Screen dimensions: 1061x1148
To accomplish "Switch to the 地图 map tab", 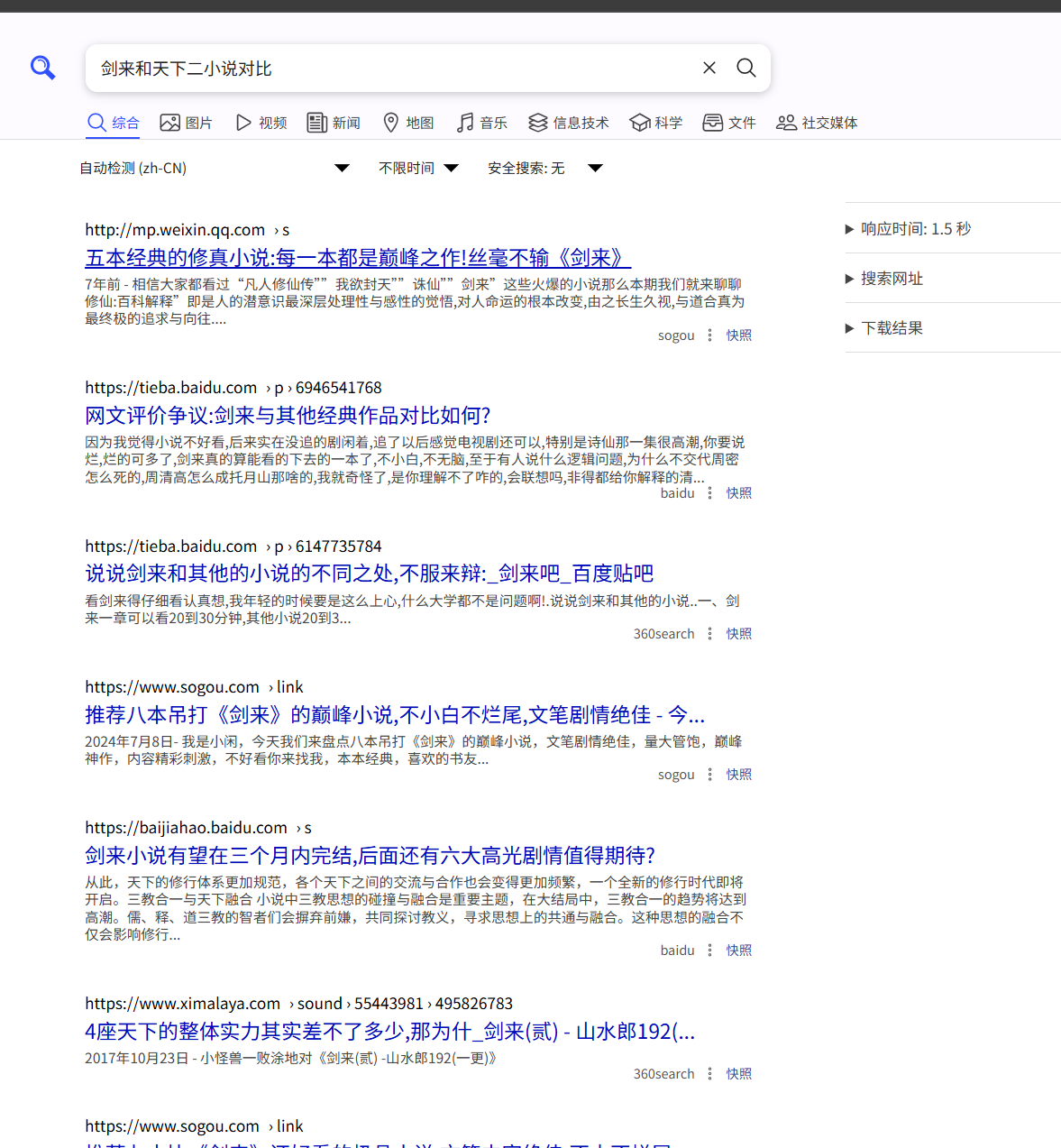I will point(408,123).
